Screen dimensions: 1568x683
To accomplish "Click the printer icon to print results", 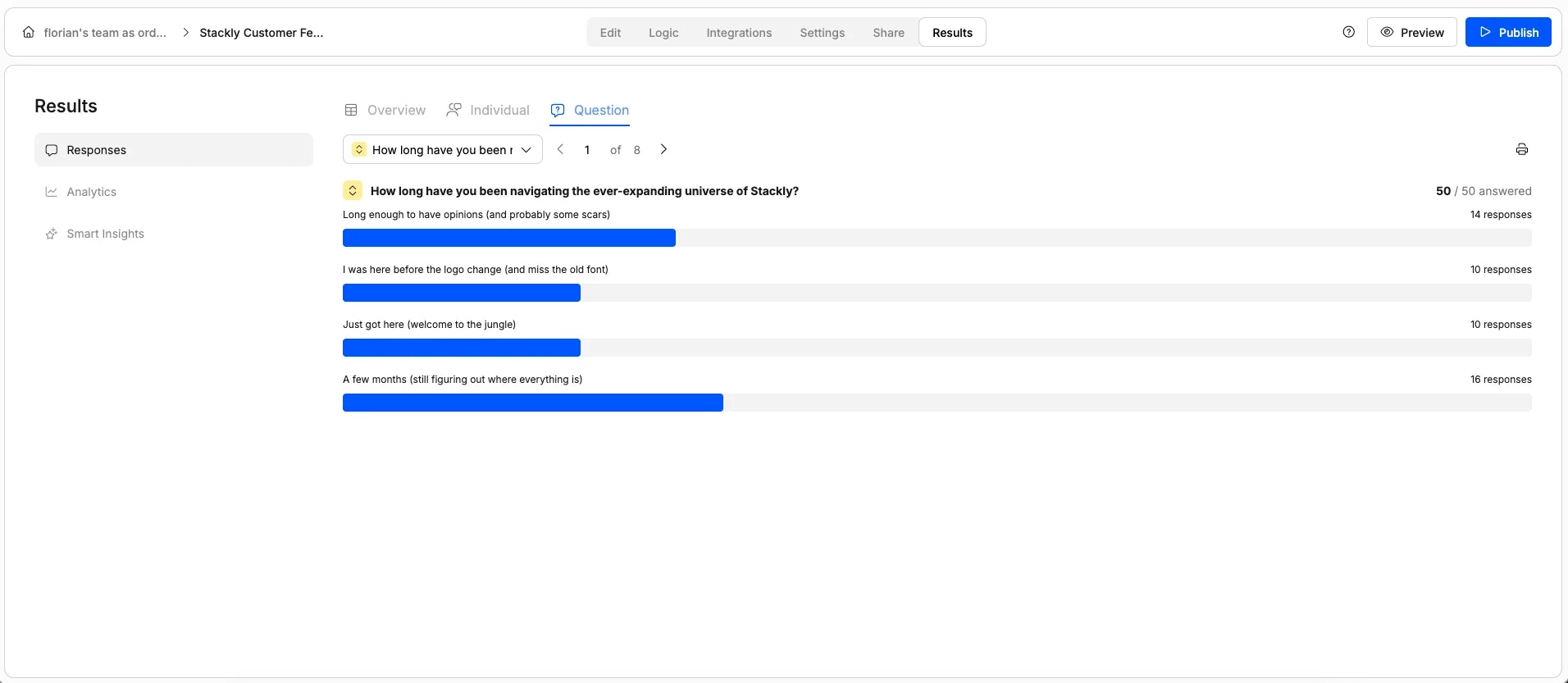I will [x=1521, y=148].
